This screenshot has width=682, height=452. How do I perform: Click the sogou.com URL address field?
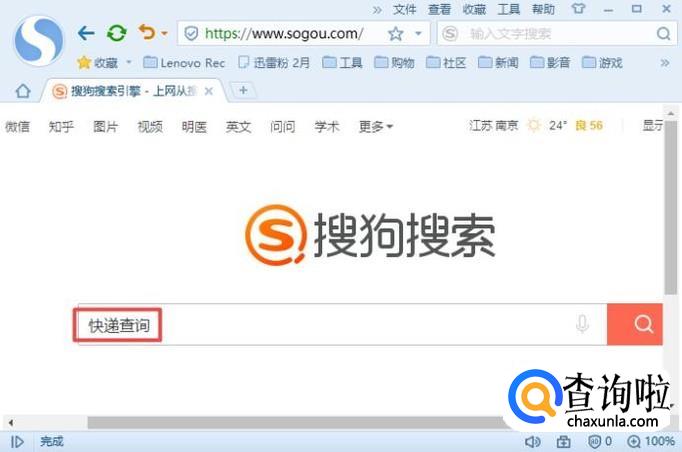(284, 33)
